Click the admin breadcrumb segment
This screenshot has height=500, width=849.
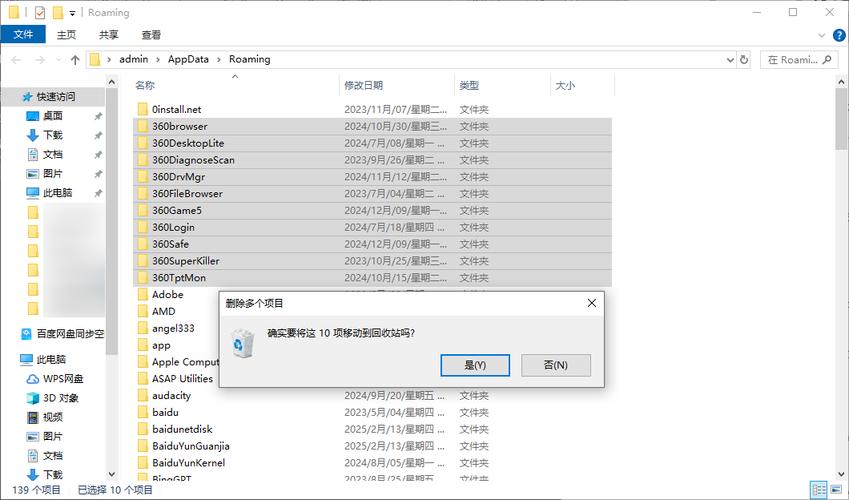pos(134,59)
